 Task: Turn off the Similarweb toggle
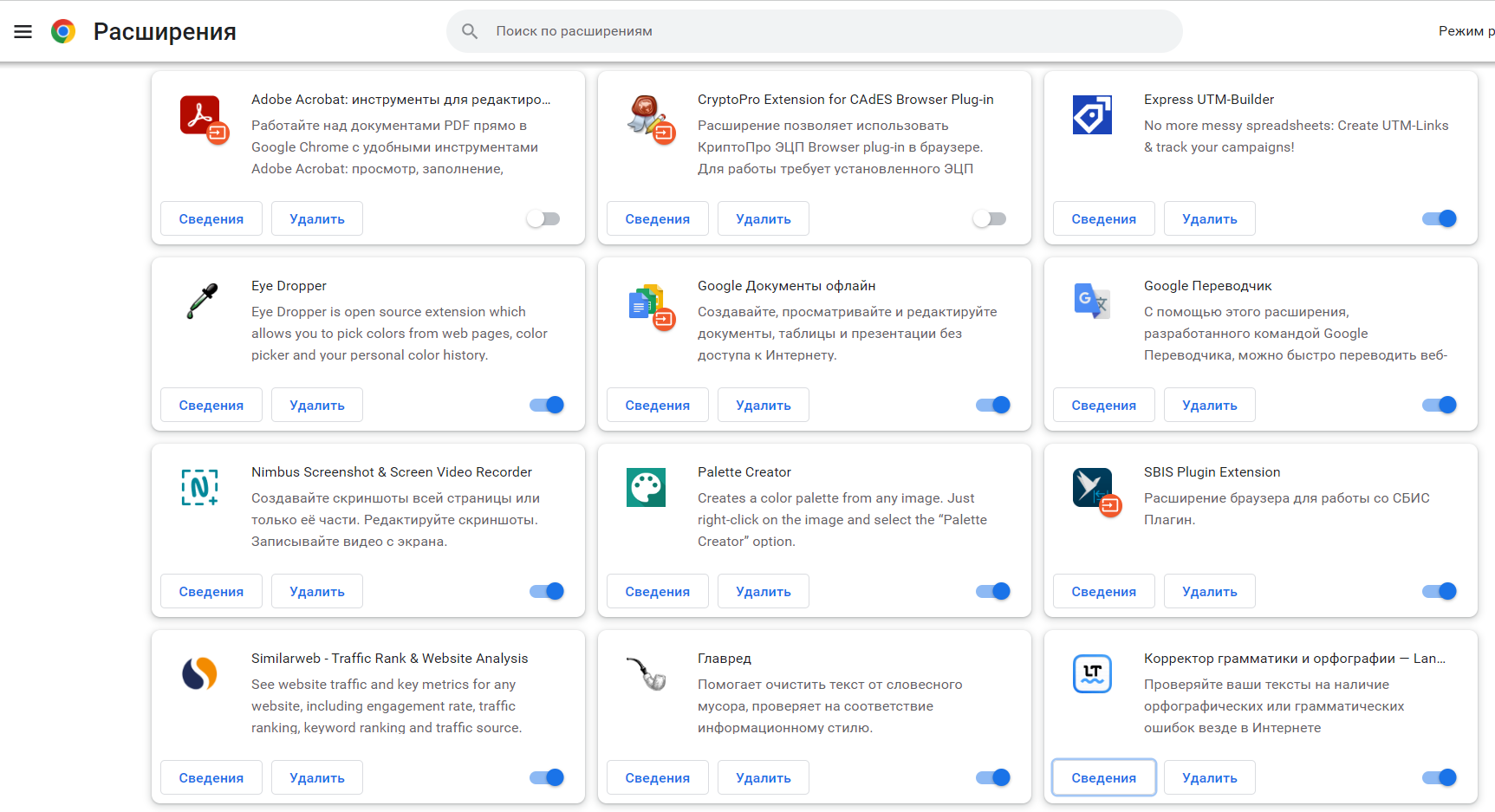click(547, 777)
